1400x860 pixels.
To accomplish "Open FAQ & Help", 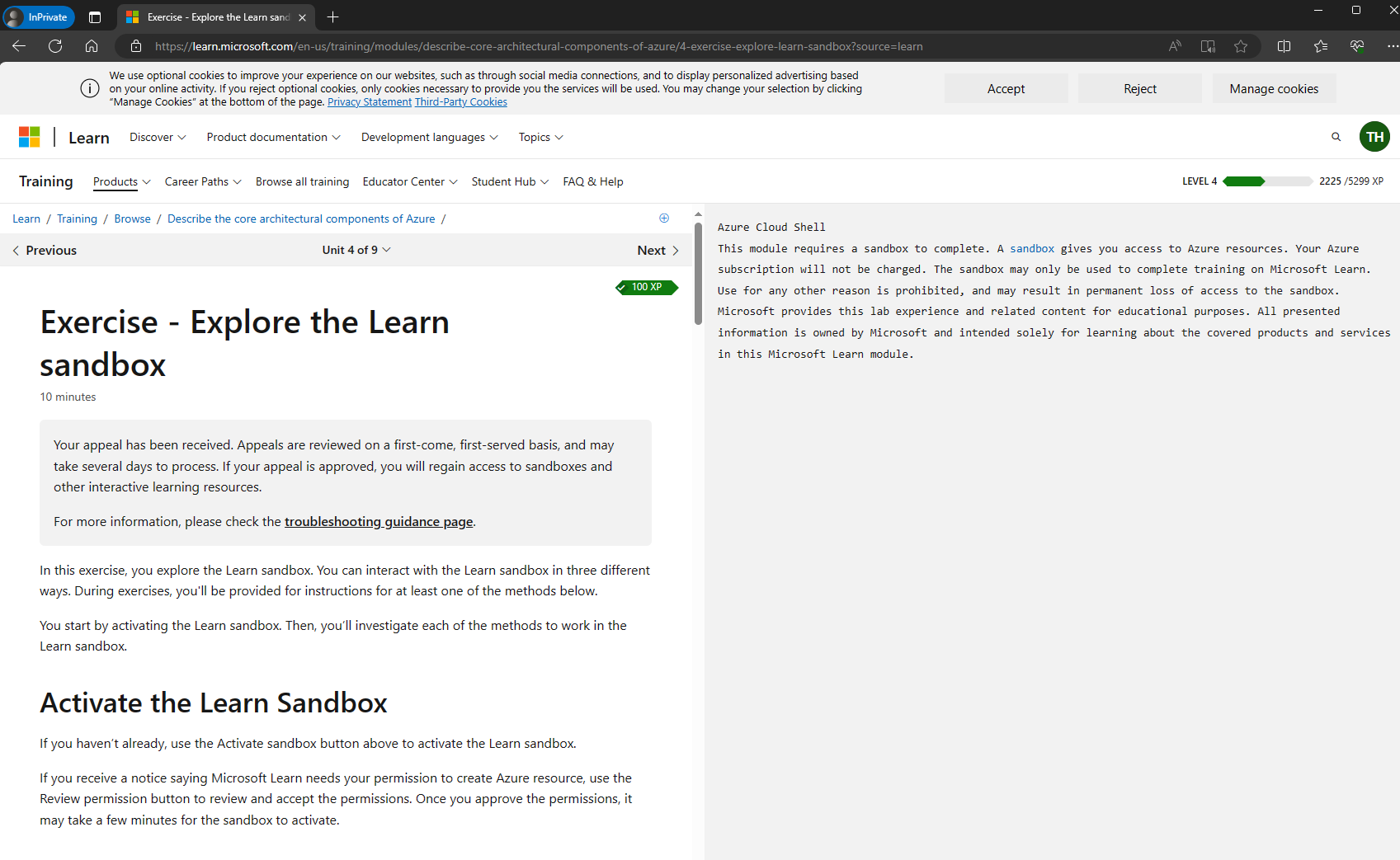I will (593, 181).
